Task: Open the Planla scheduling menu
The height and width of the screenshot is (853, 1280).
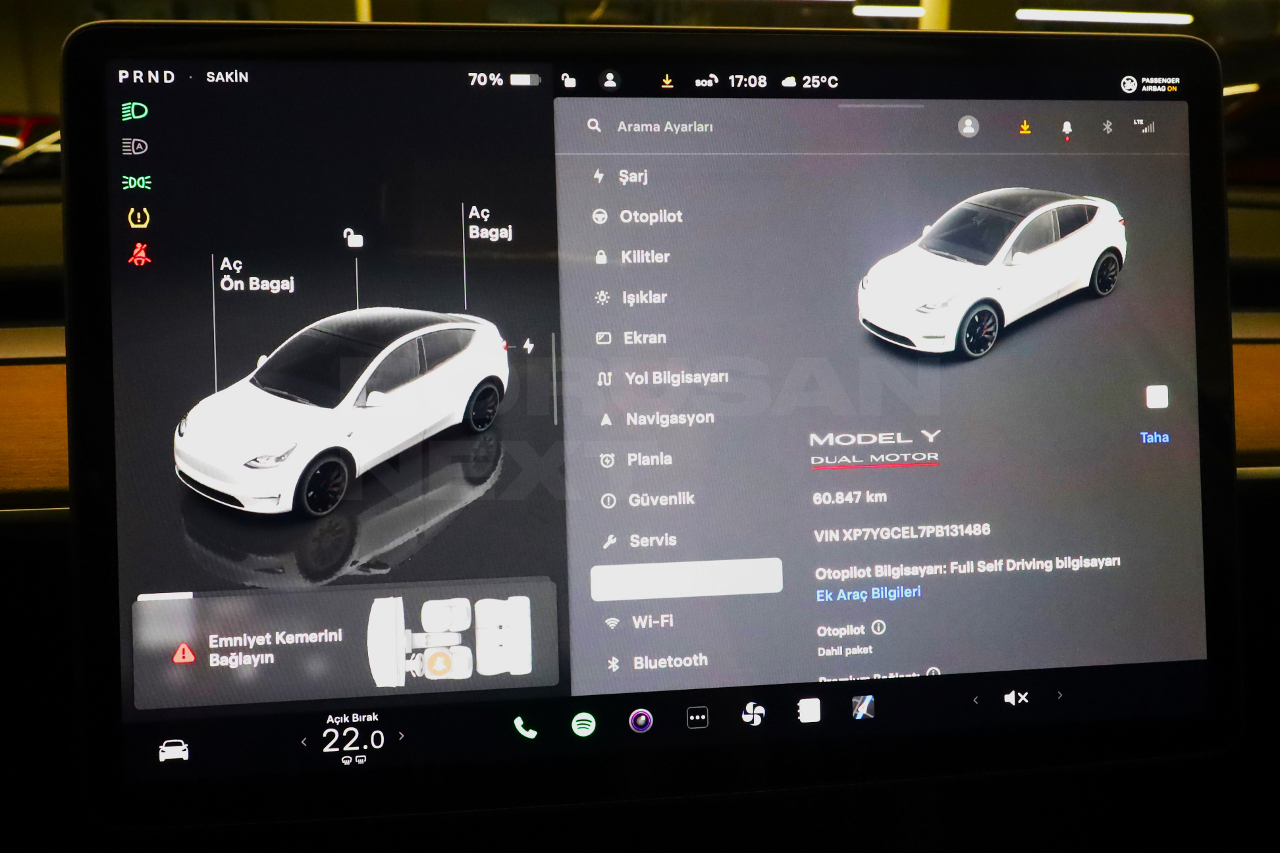Action: point(635,459)
